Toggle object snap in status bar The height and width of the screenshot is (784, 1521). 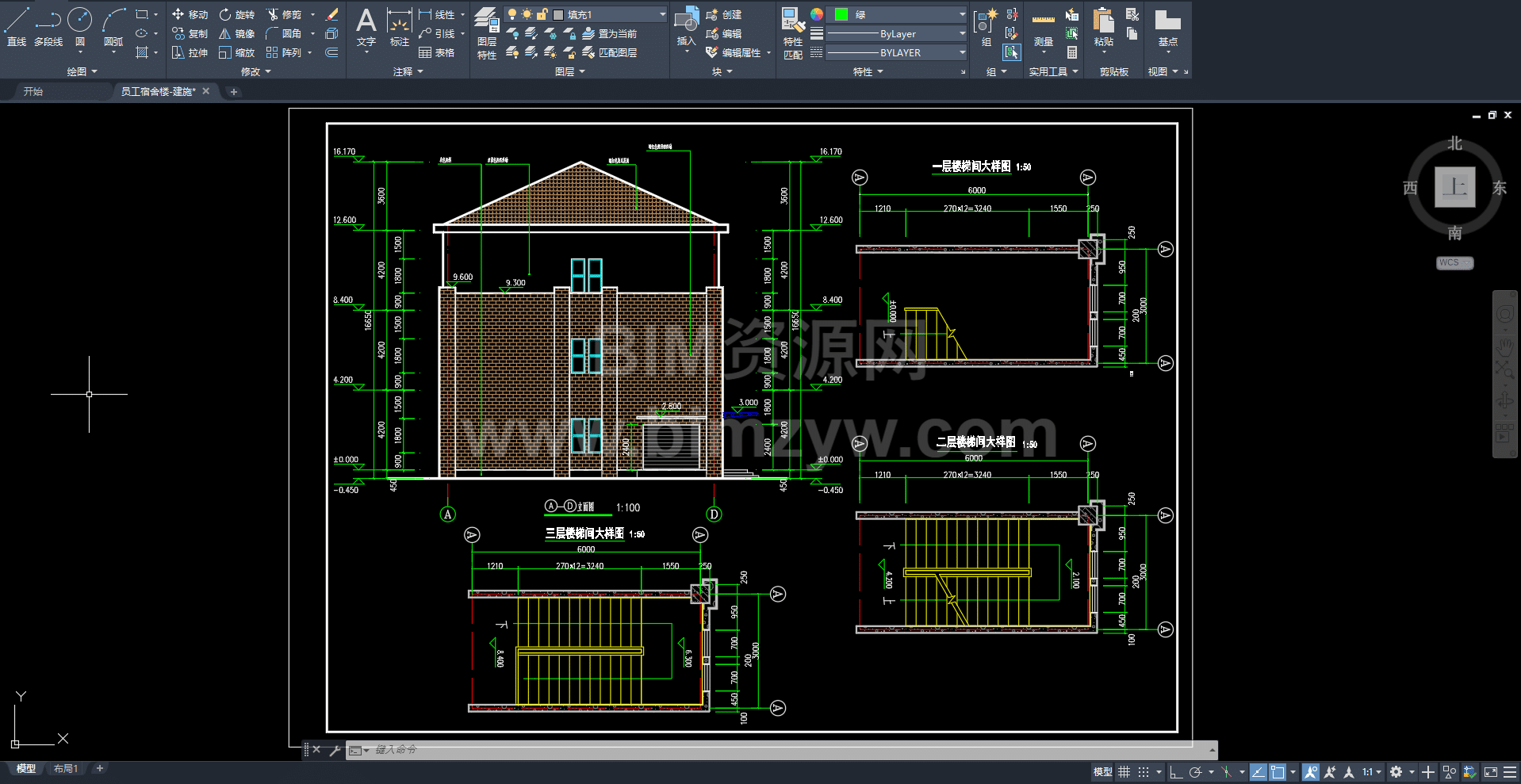(1277, 771)
